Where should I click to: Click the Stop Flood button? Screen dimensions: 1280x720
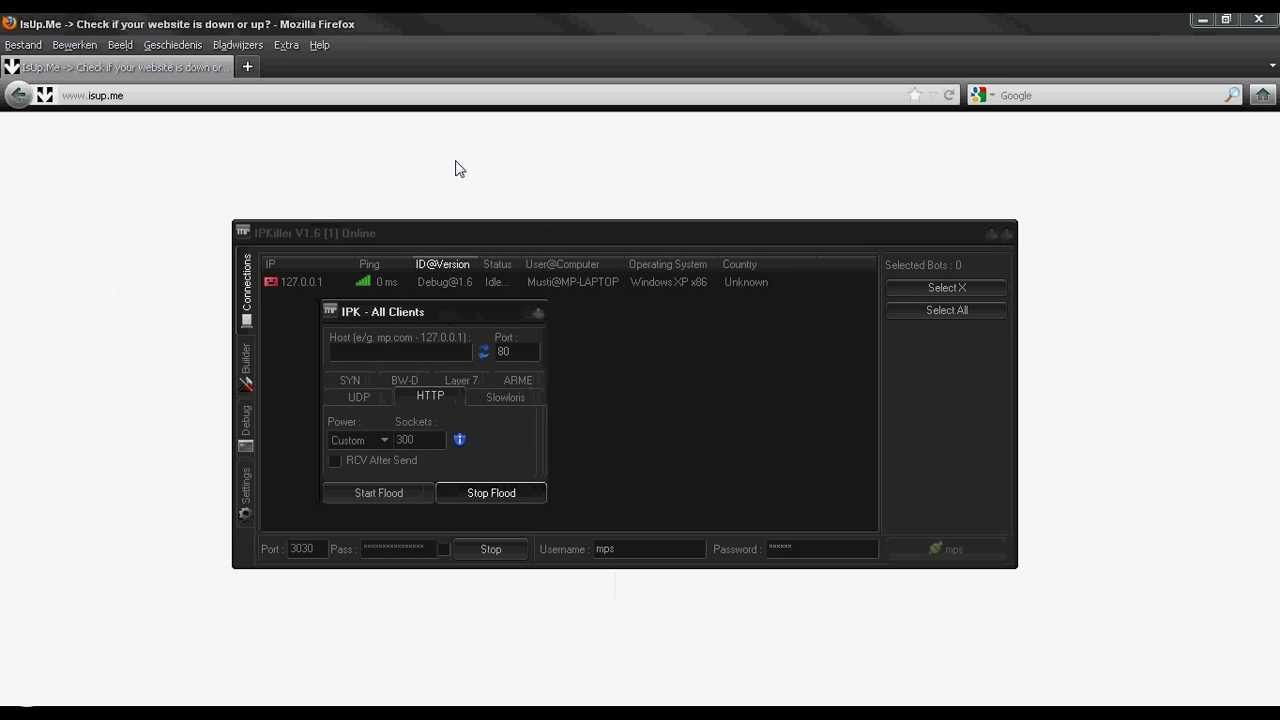click(x=491, y=493)
